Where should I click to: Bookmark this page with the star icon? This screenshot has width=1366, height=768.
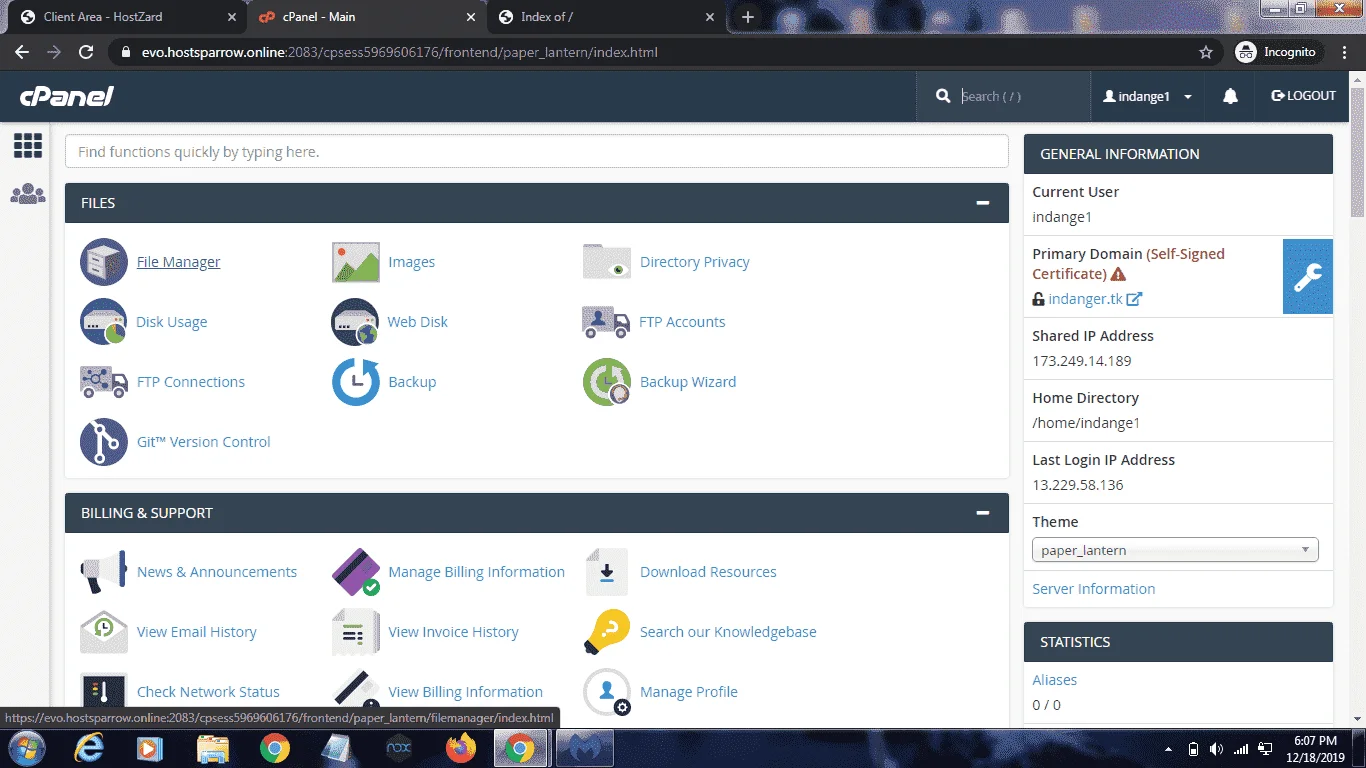[x=1206, y=52]
